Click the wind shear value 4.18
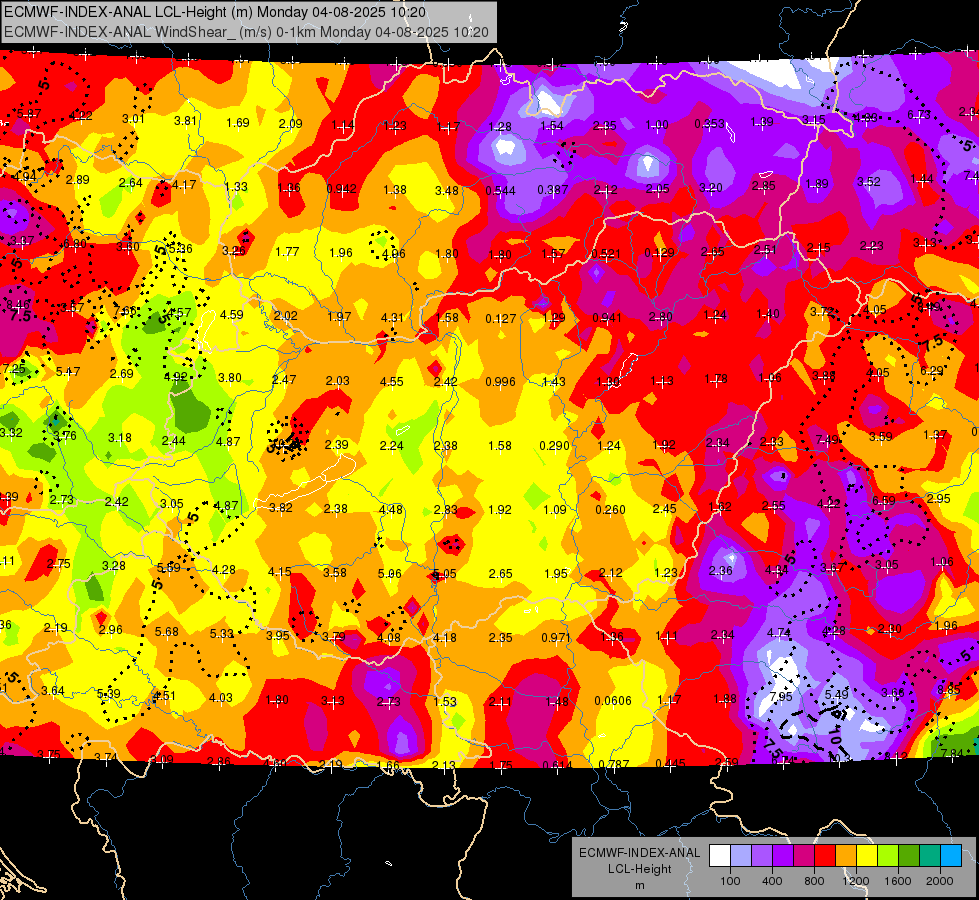This screenshot has height=900, width=979. click(445, 638)
